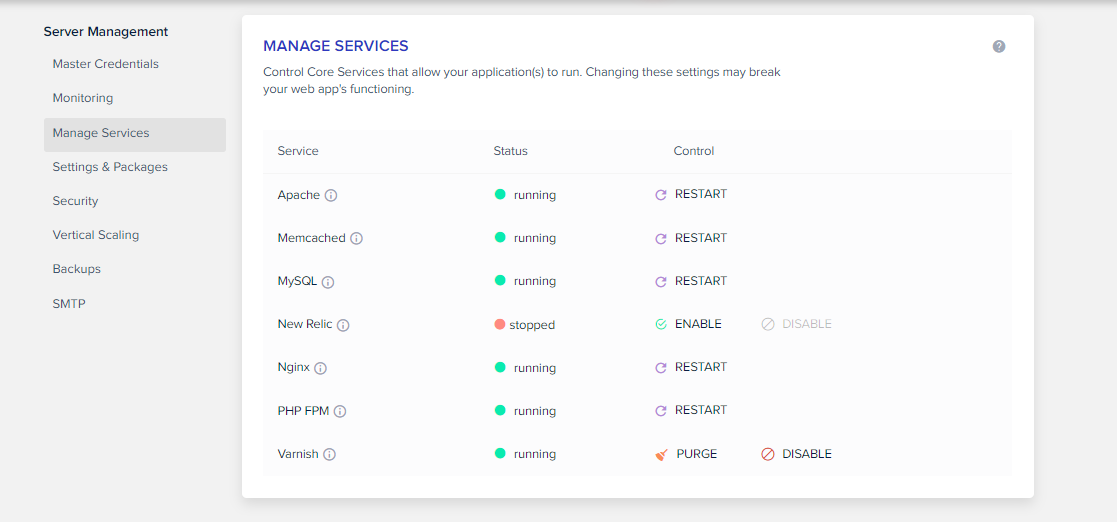Click the Nginx info icon
Screen dimensions: 1117x522
click(320, 368)
